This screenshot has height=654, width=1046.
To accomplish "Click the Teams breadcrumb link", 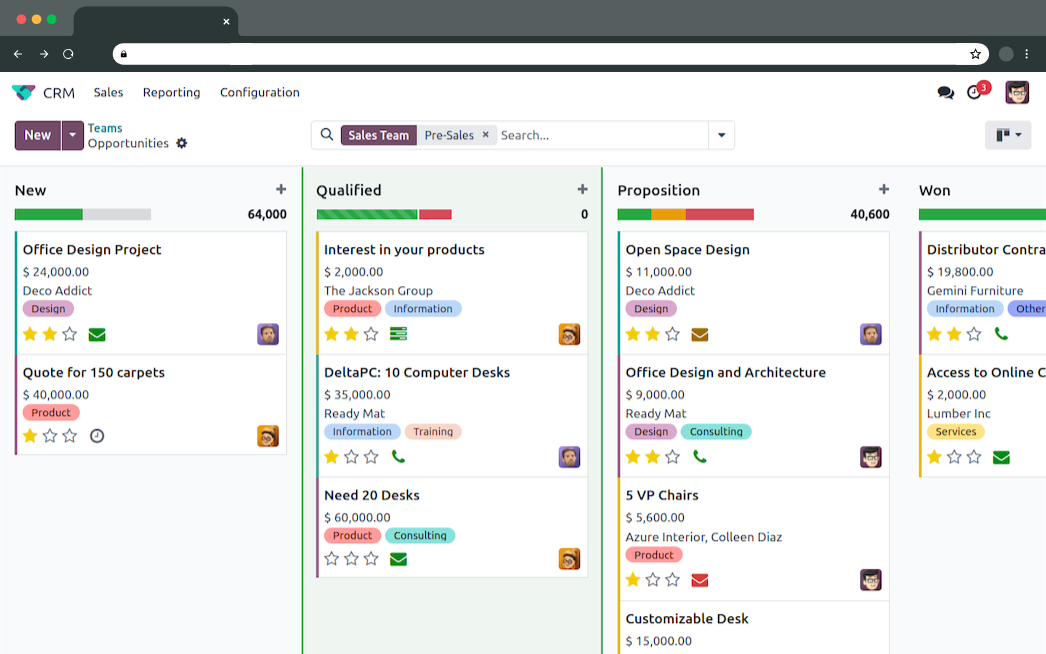I will point(105,128).
